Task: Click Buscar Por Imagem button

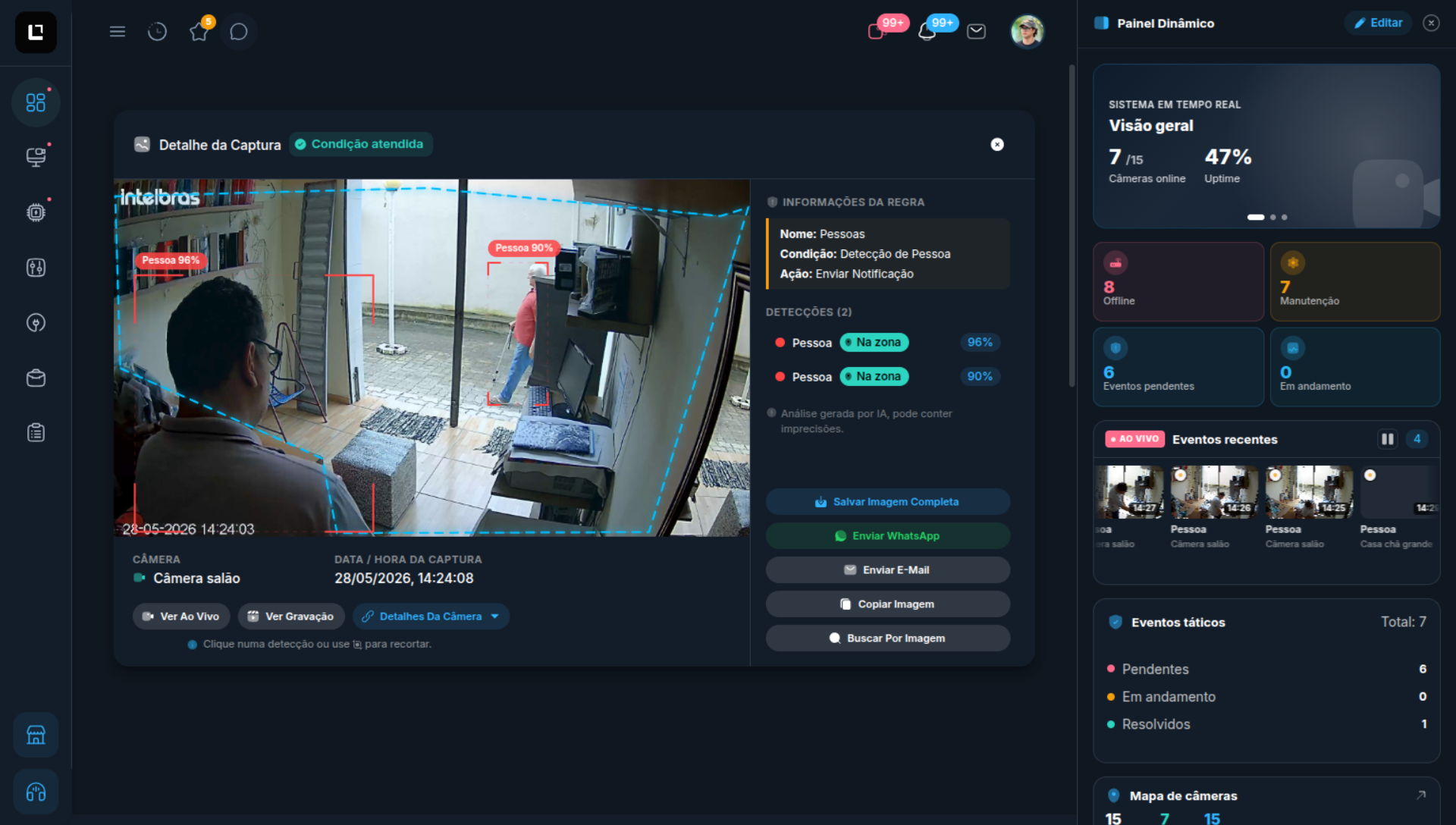Action: pyautogui.click(x=887, y=638)
